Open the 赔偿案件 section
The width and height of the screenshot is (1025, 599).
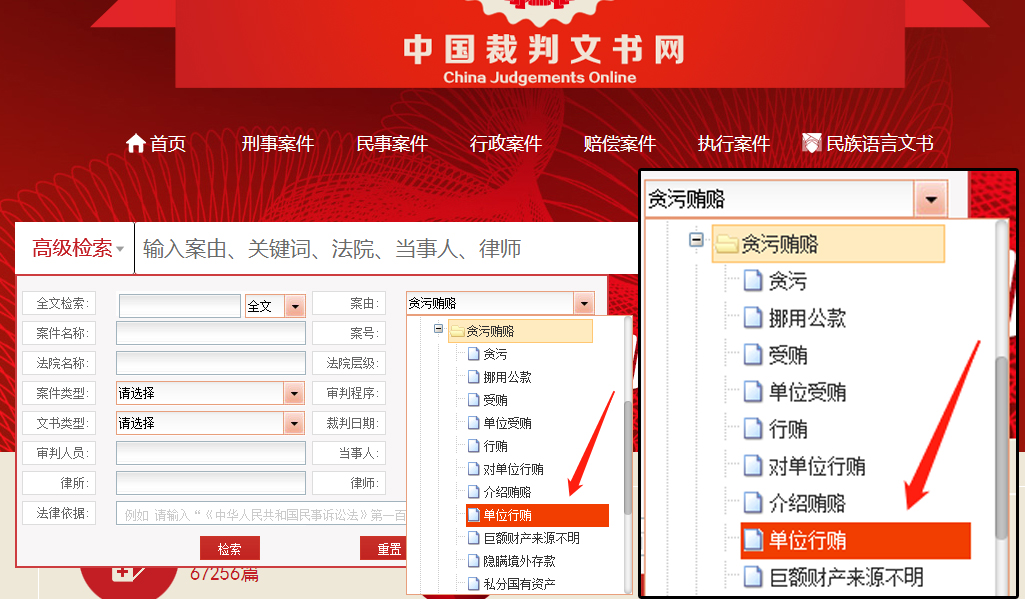pos(619,143)
